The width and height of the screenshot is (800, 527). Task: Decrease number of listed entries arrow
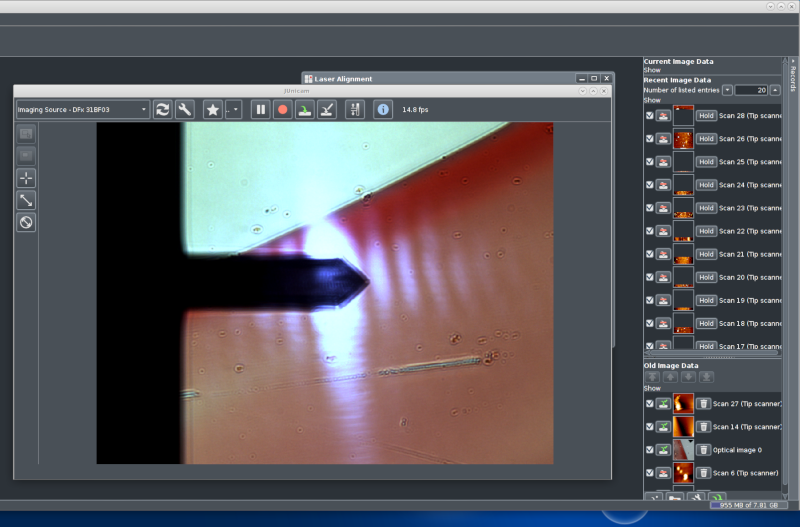coord(727,90)
